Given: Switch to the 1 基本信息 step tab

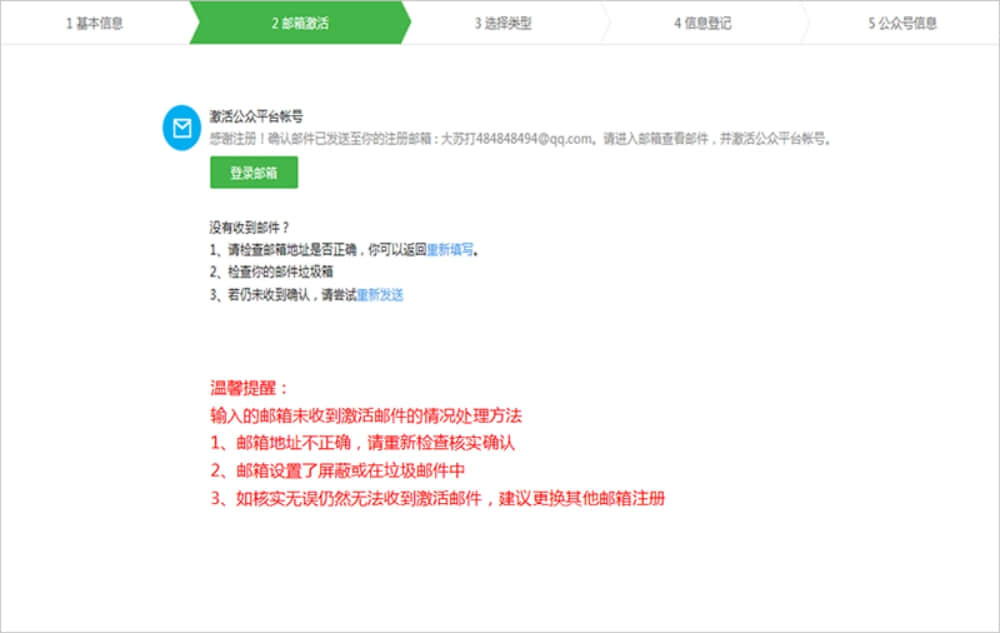Looking at the screenshot, I should [95, 23].
